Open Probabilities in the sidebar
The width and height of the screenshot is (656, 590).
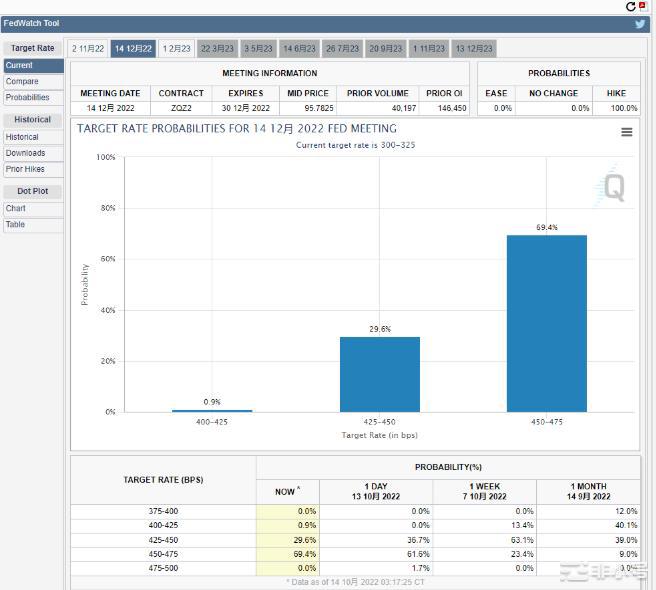27,98
